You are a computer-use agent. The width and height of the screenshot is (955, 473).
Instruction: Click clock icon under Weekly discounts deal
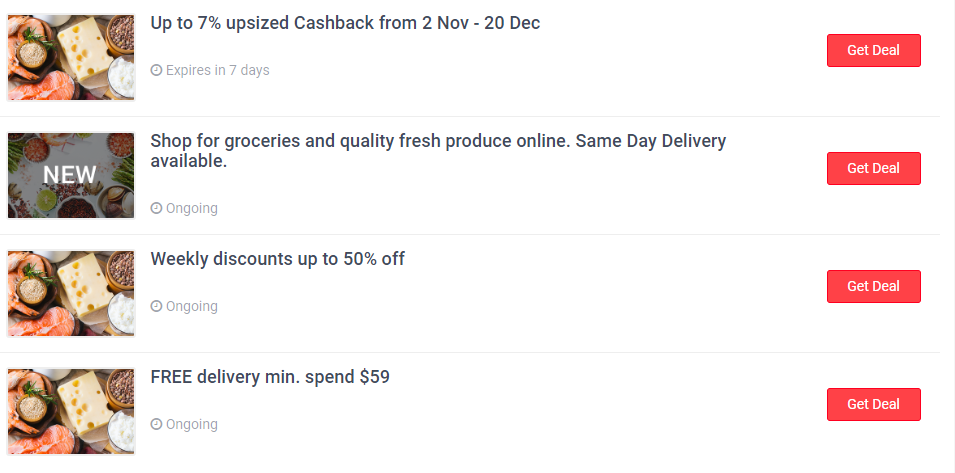pos(156,306)
